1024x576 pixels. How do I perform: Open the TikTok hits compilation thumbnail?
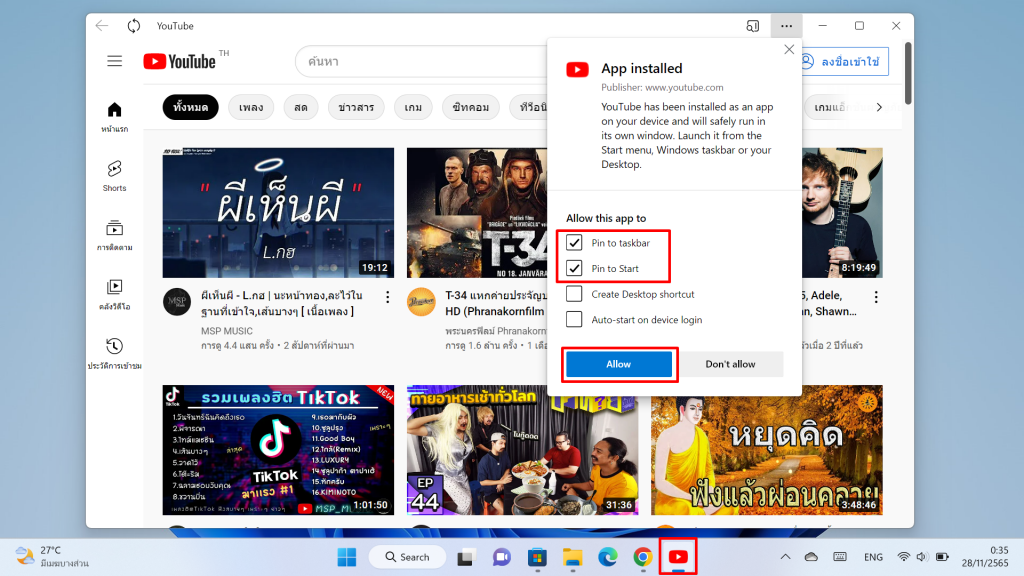coord(278,450)
